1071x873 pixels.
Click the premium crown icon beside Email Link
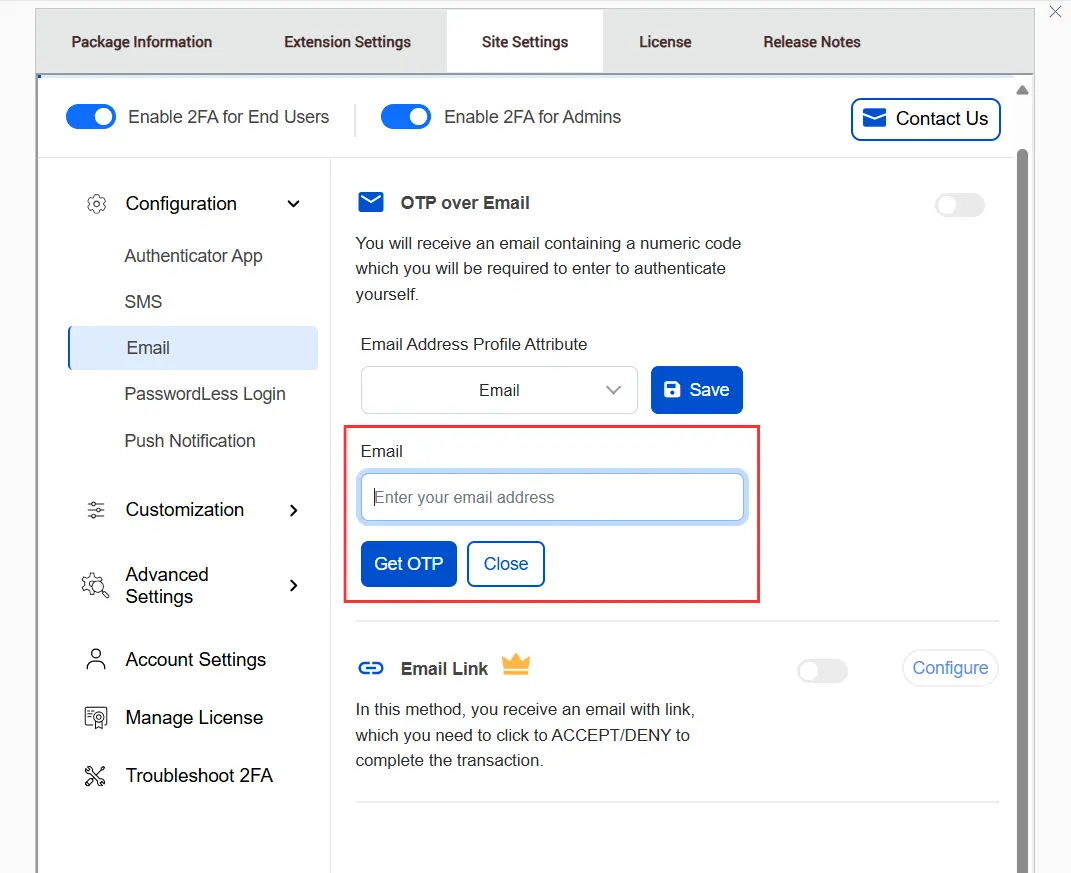coord(516,665)
